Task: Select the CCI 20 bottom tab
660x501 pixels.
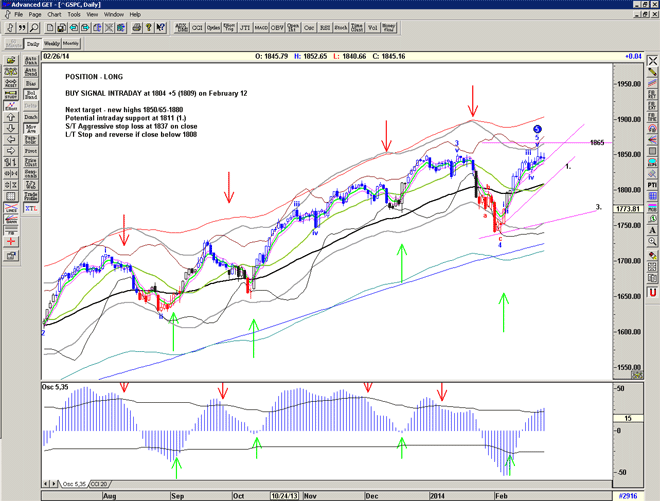Action: click(101, 484)
